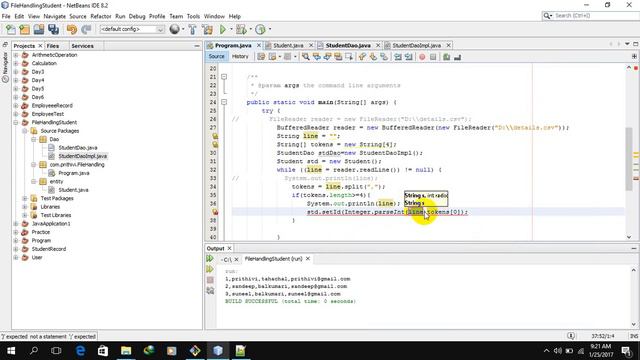Click the Open Project toolbar icon
The width and height of the screenshot is (640, 360).
[x=39, y=29]
